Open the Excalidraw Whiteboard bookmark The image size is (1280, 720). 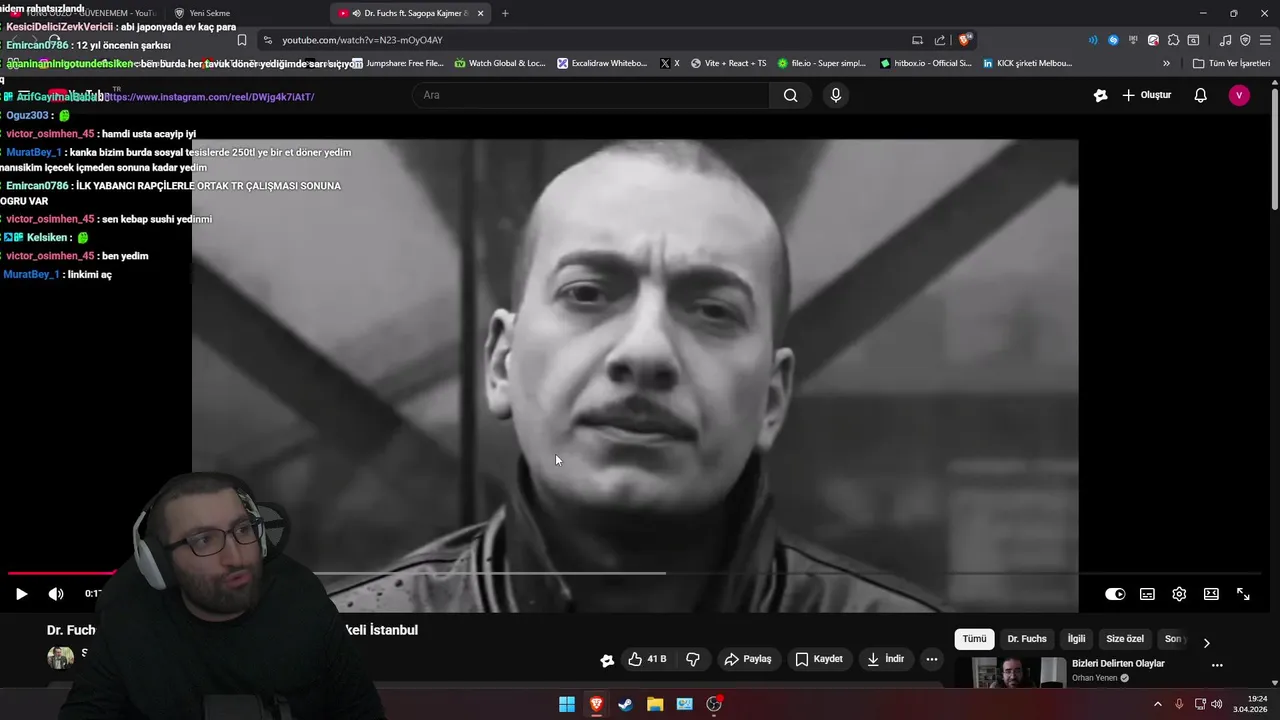point(602,63)
